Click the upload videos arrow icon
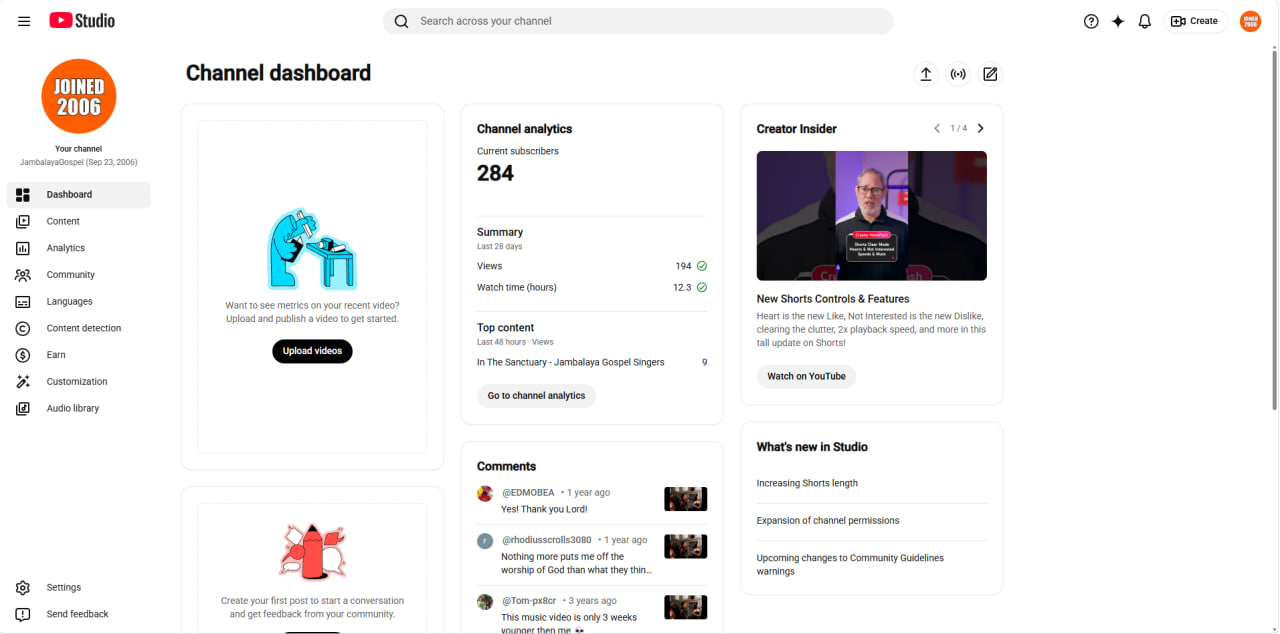Viewport: 1280px width, 634px height. [x=926, y=74]
